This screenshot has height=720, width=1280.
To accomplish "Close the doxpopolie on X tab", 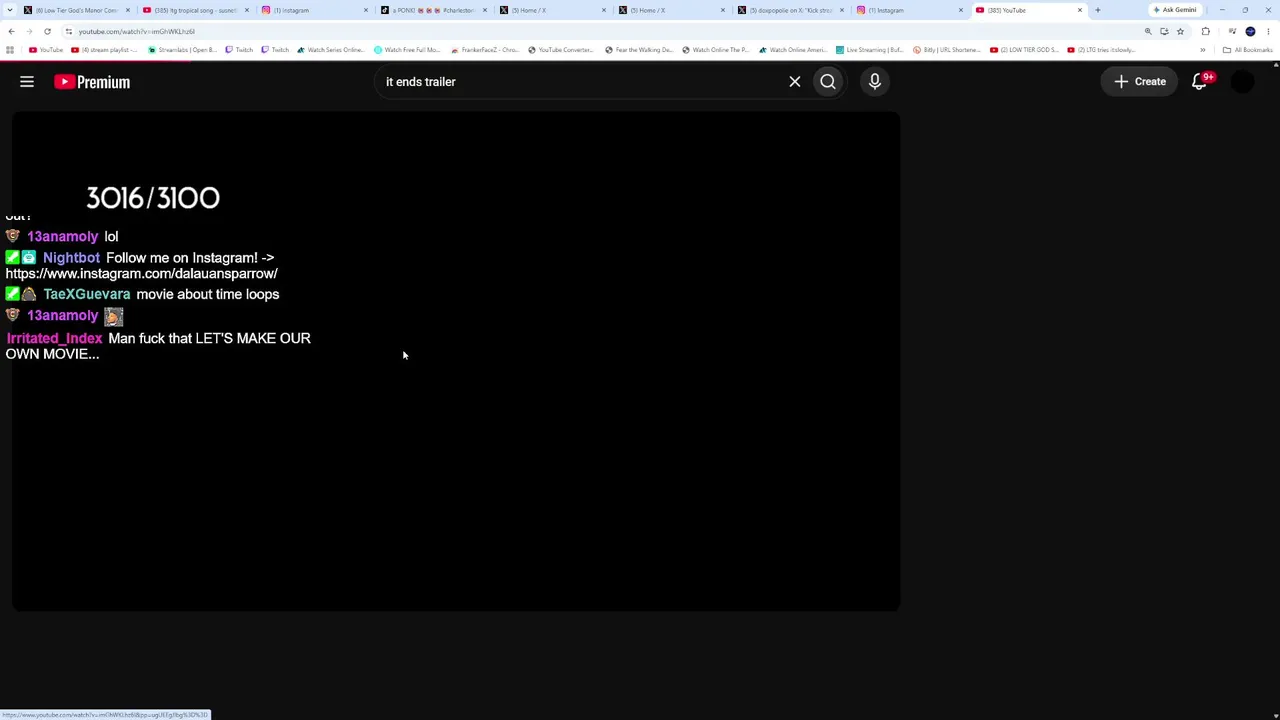I will click(x=841, y=10).
